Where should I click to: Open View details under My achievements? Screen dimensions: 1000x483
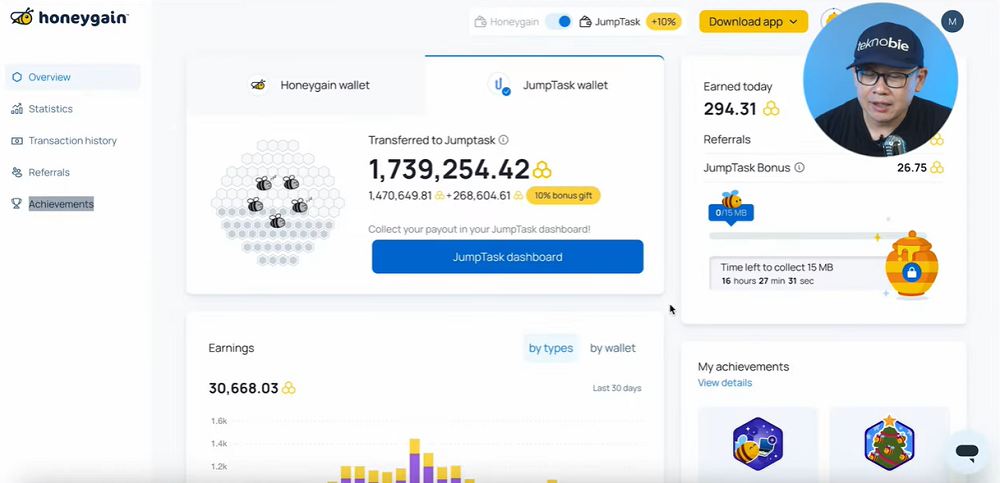point(724,383)
